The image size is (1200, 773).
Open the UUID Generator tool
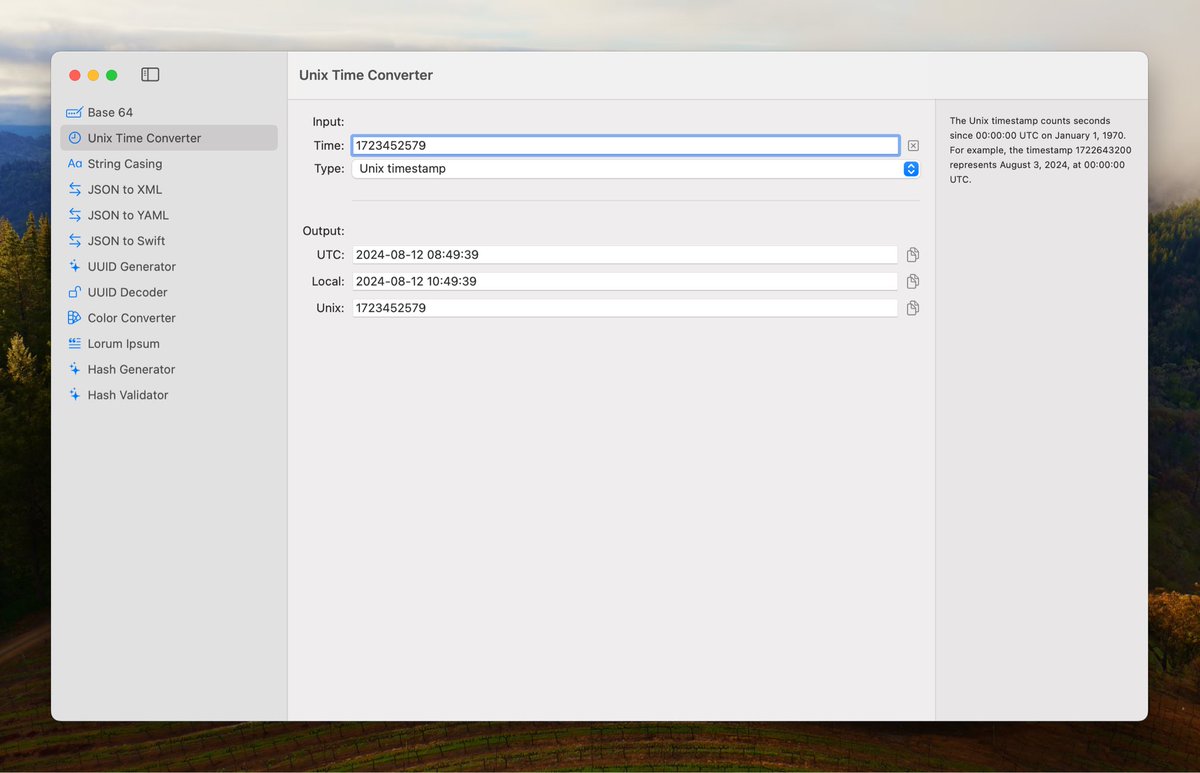coord(169,267)
